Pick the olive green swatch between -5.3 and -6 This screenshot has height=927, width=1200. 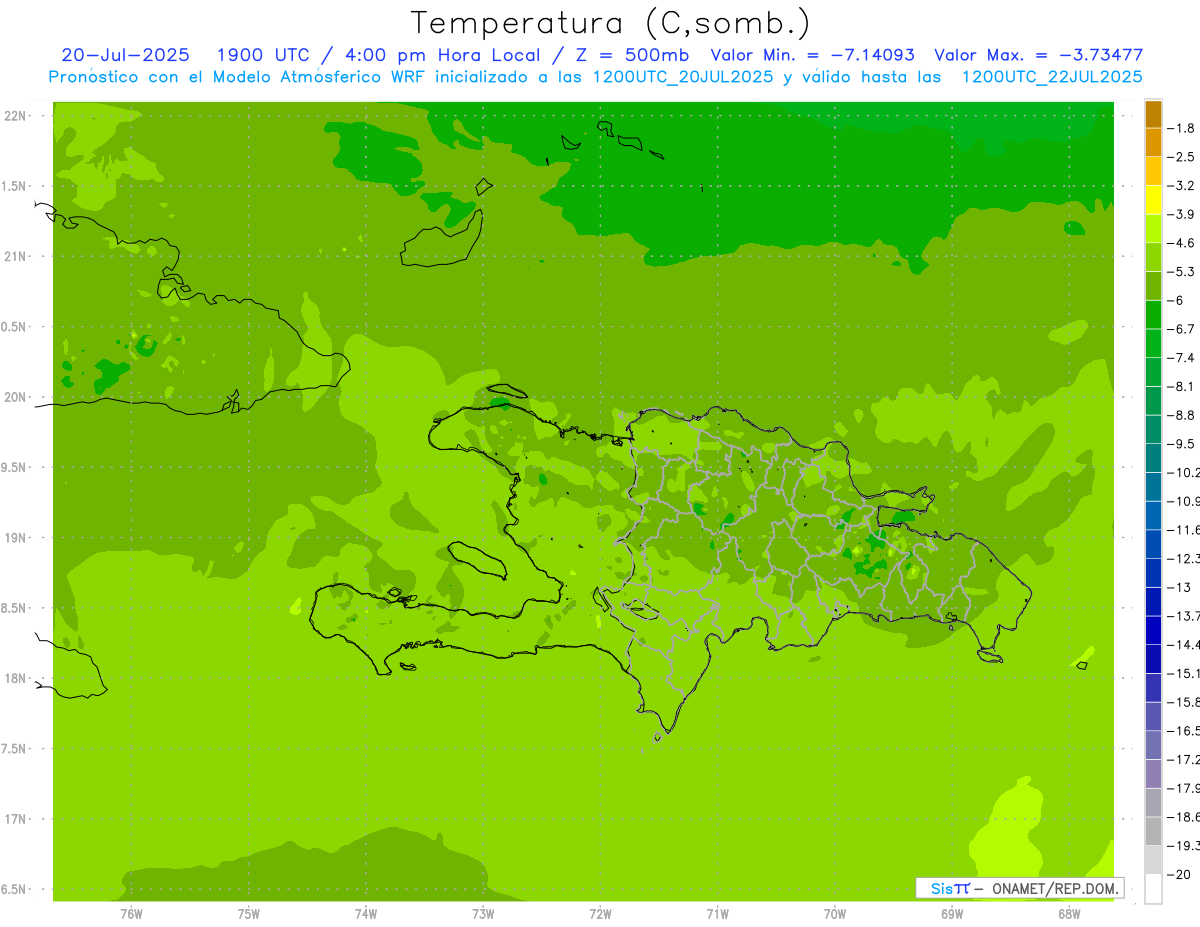[1153, 286]
